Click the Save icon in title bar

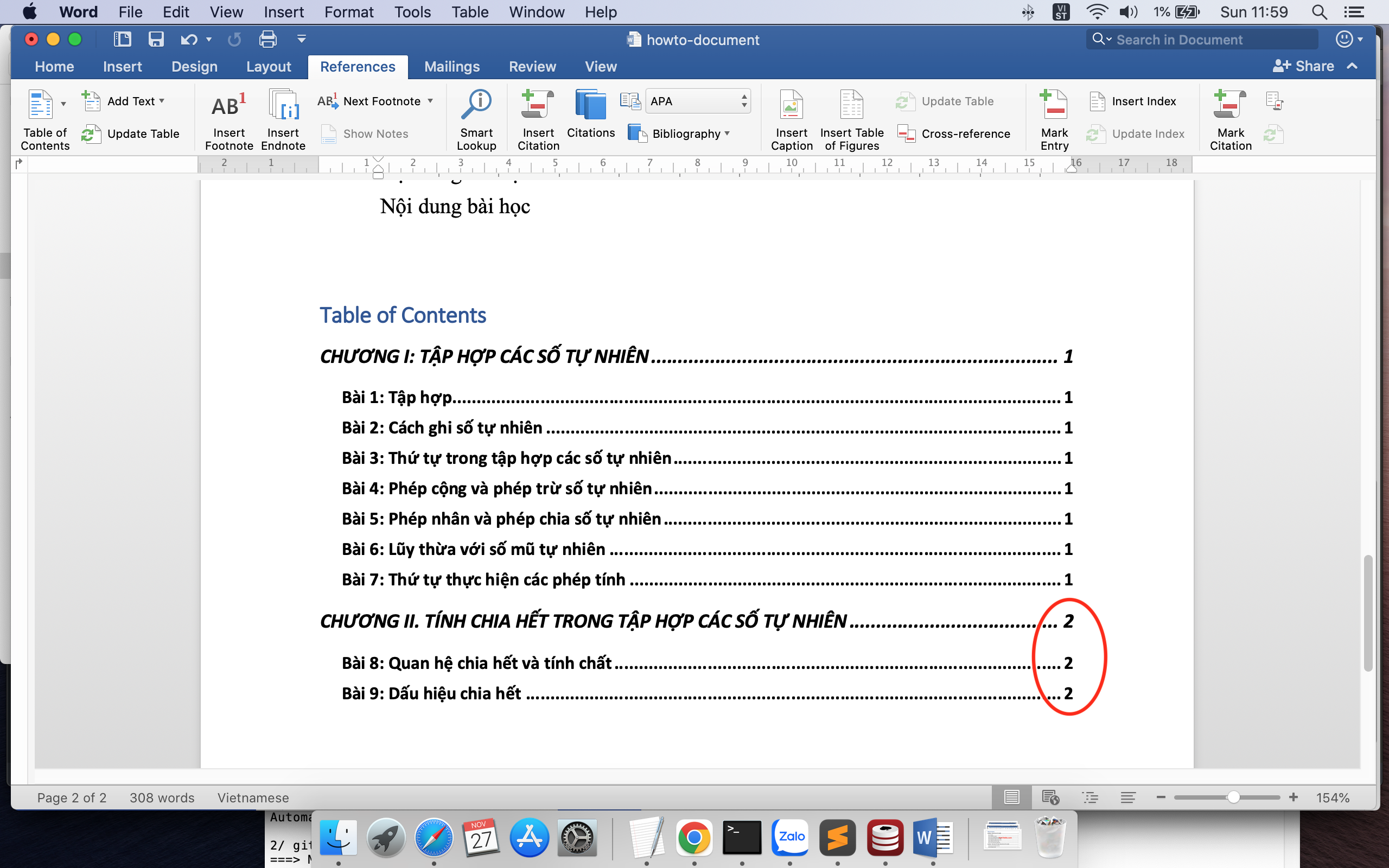coord(156,39)
